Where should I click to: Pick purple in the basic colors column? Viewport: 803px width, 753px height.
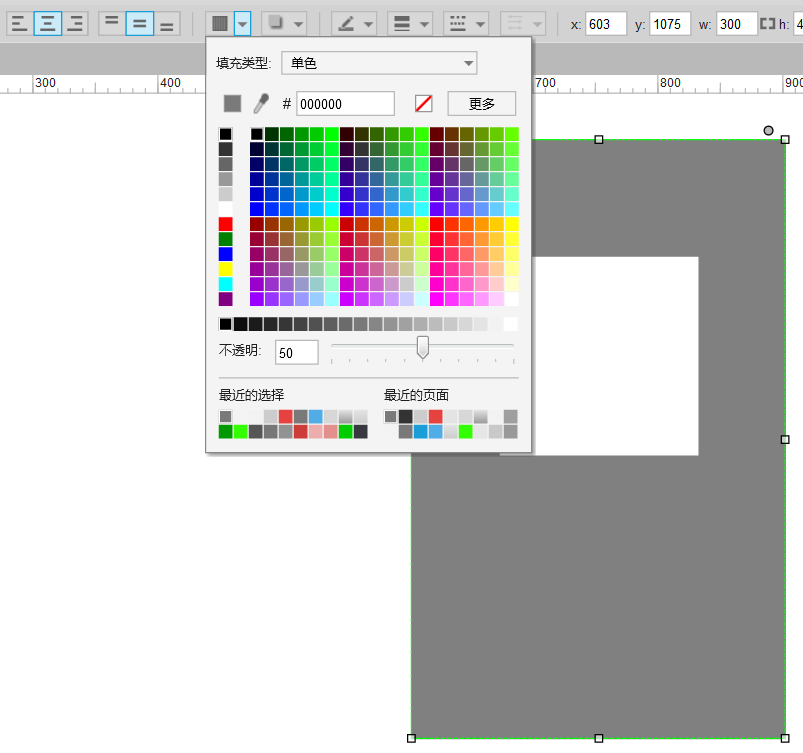(x=225, y=299)
